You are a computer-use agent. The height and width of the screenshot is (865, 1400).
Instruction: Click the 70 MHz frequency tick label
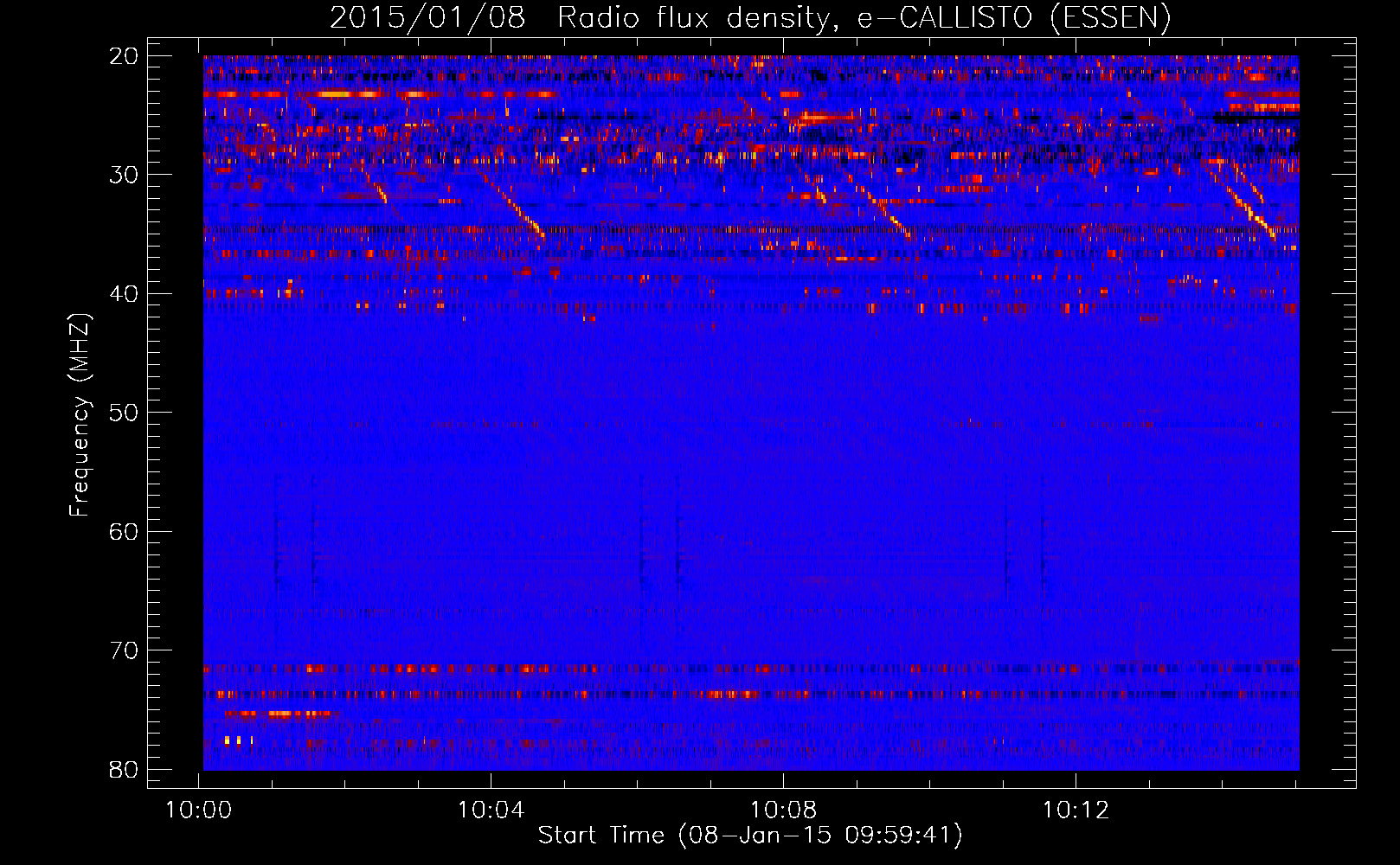(x=124, y=650)
